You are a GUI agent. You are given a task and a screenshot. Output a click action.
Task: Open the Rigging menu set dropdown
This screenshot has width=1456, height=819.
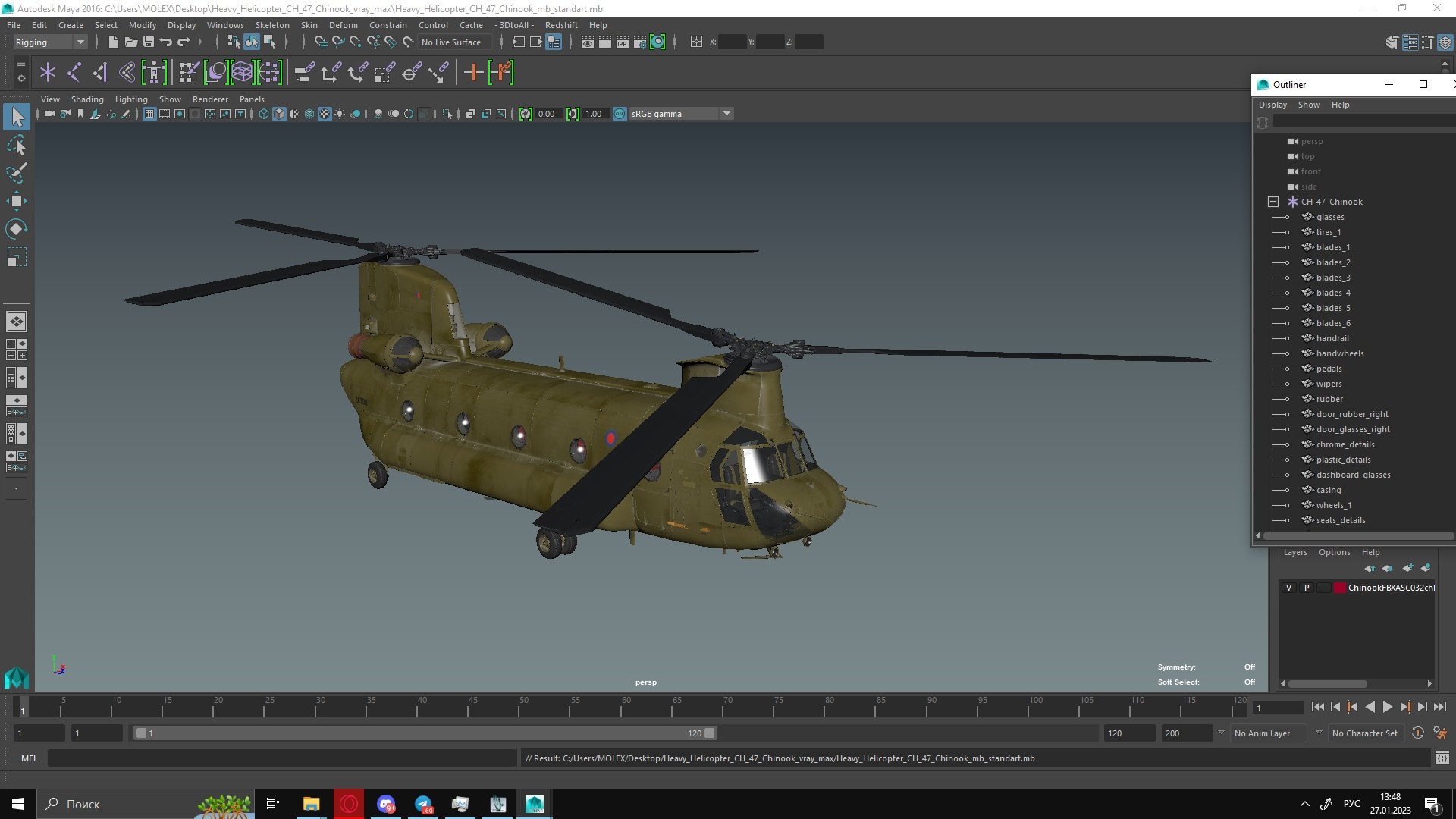point(50,42)
